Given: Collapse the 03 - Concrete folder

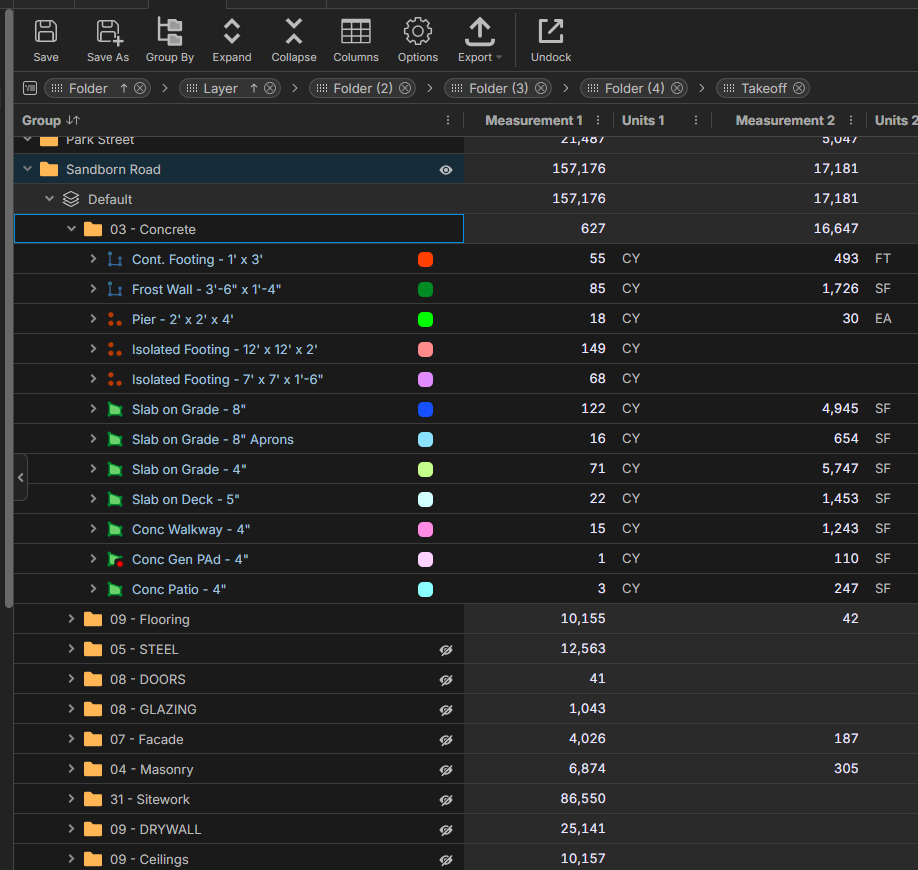Looking at the screenshot, I should 71,229.
